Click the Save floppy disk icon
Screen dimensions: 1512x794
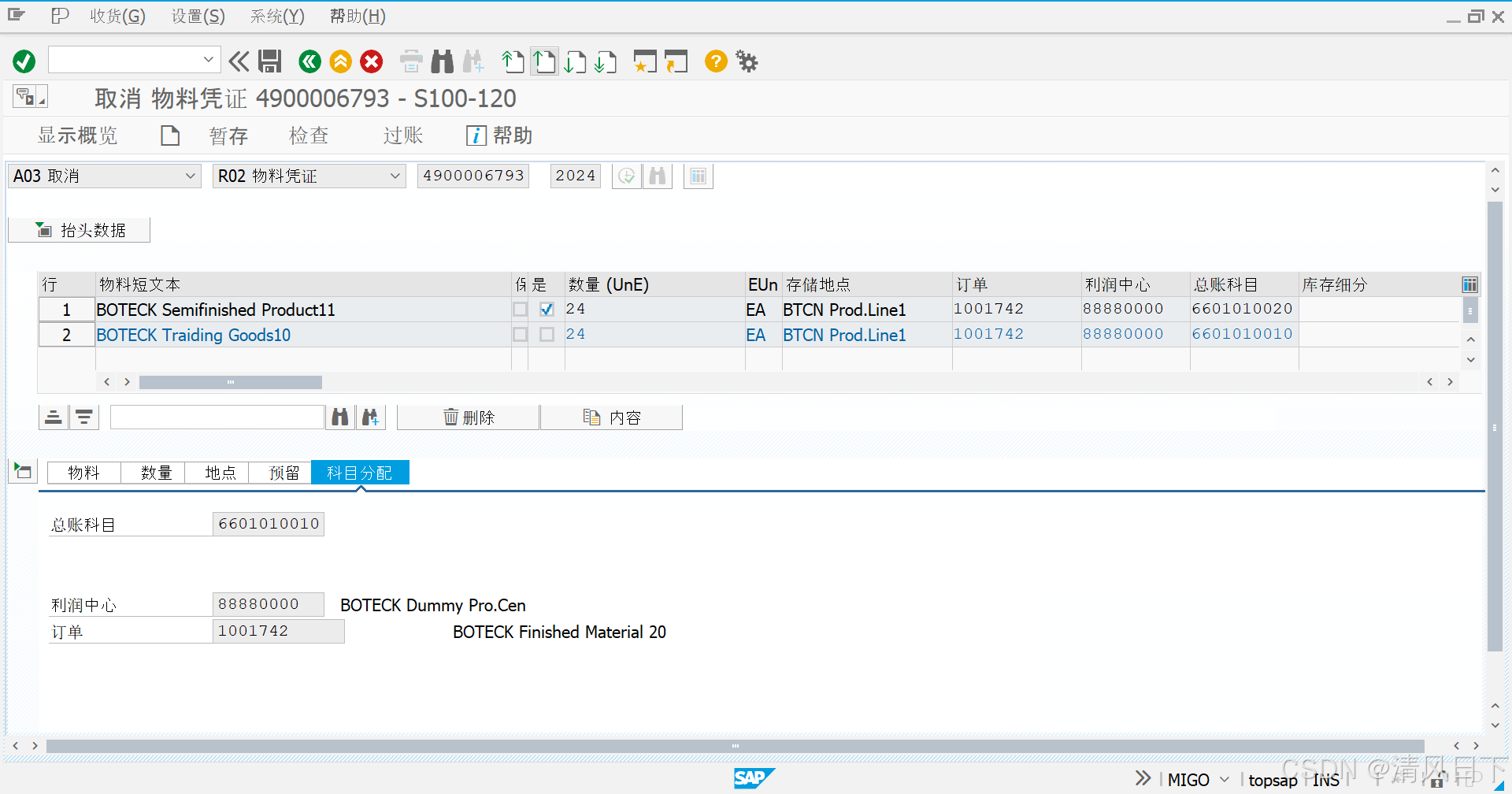[x=270, y=61]
